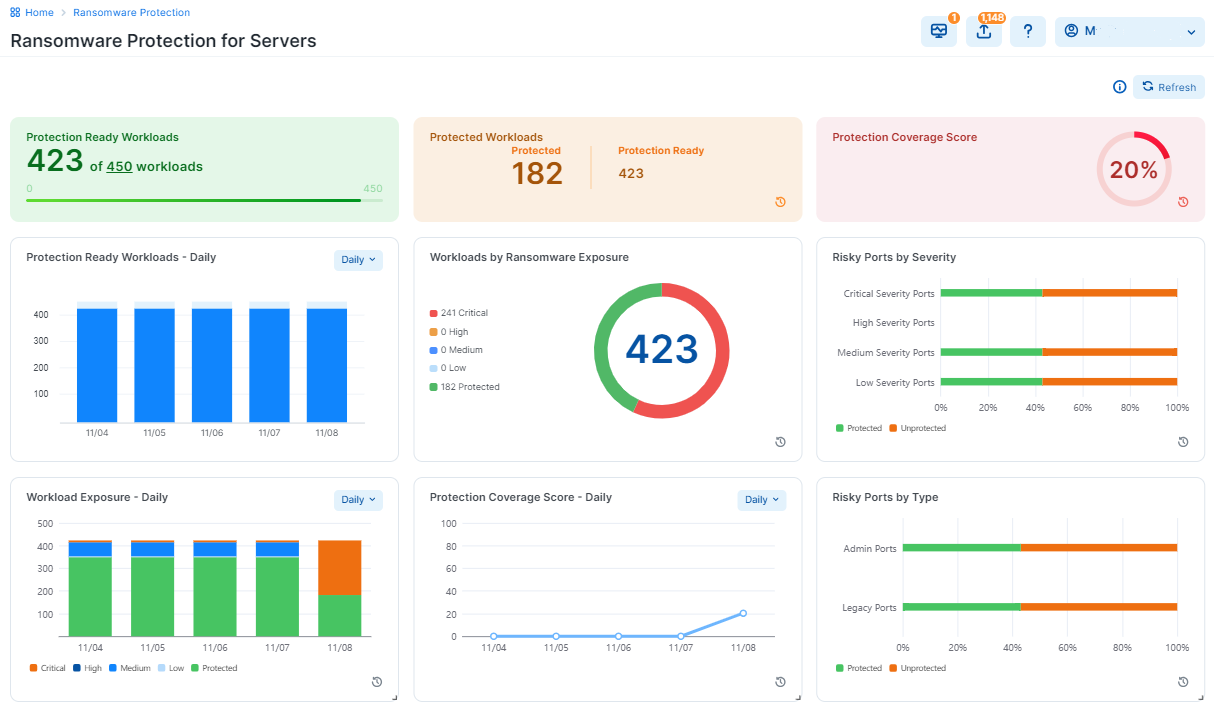
Task: Click the Protected 182 count
Action: pyautogui.click(x=537, y=173)
